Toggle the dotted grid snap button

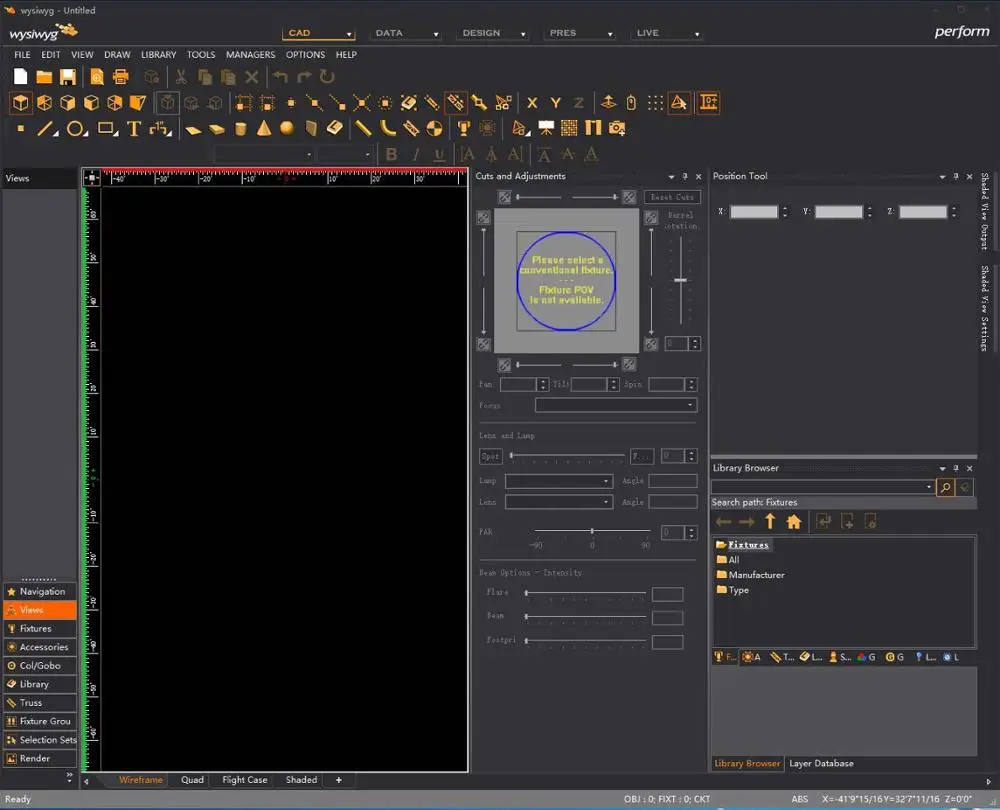655,103
